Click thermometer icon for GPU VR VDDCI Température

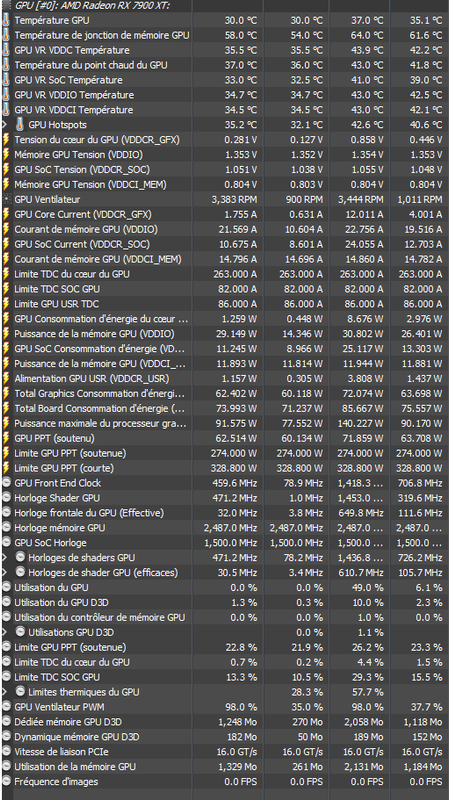pyautogui.click(x=6, y=110)
